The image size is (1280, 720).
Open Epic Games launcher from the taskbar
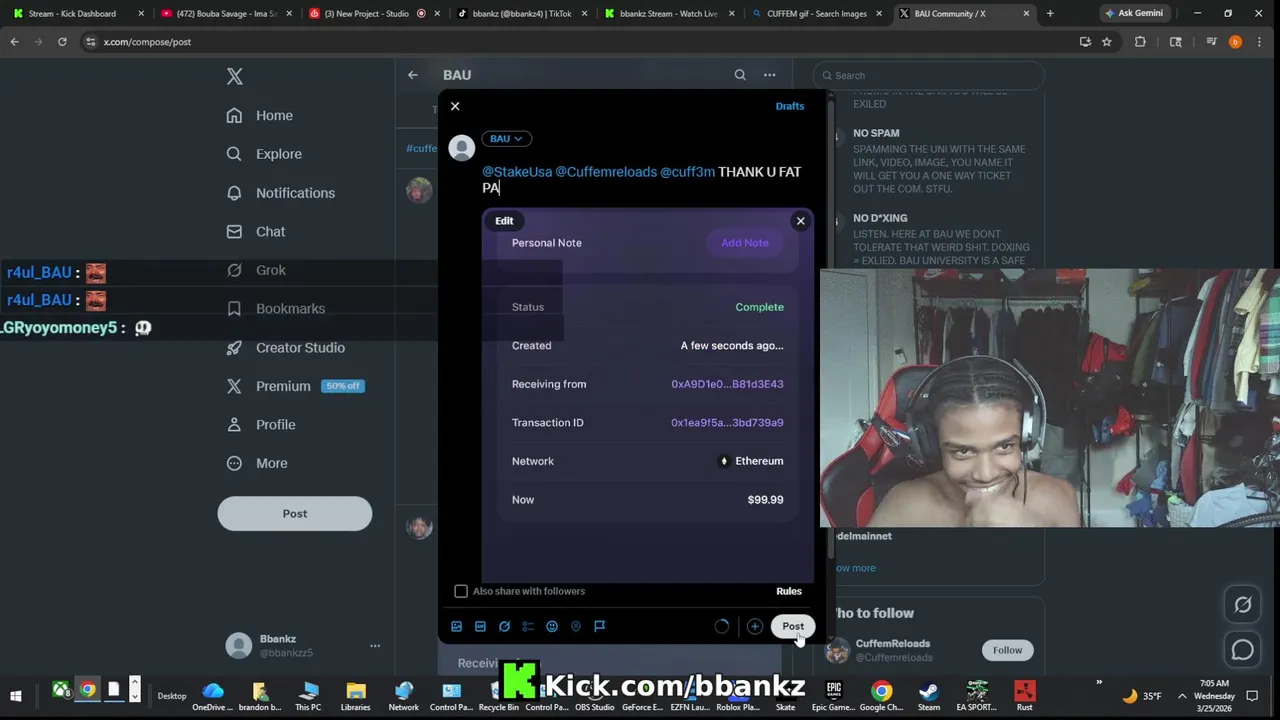834,695
